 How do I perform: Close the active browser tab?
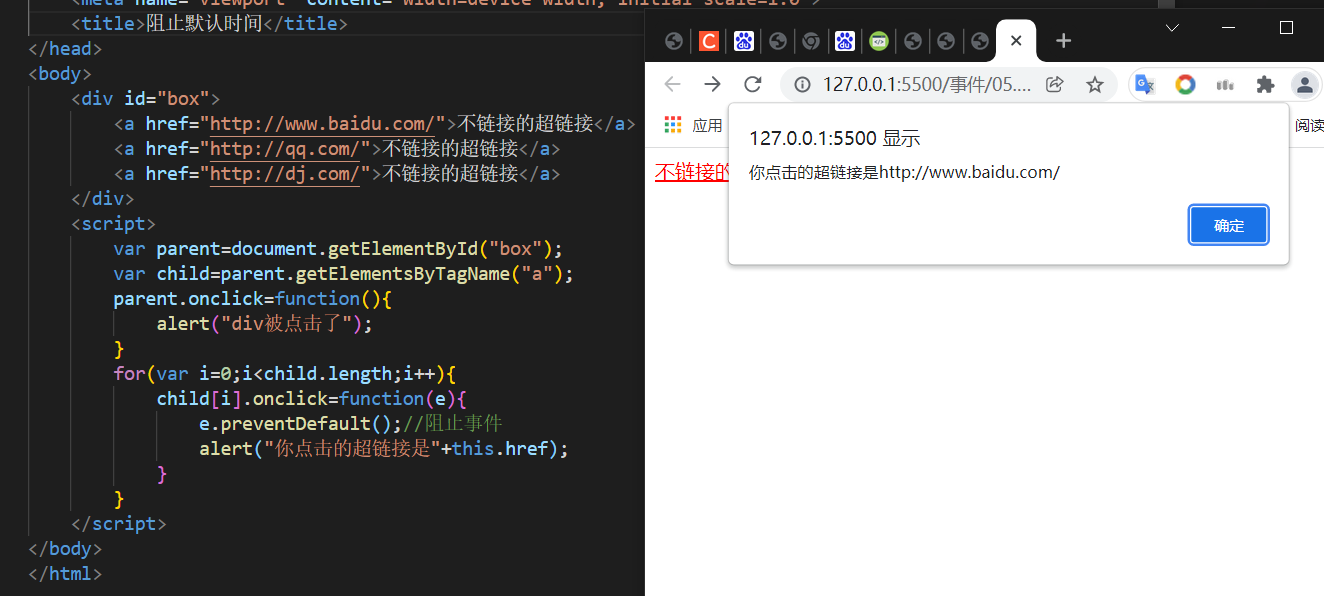pyautogui.click(x=1016, y=41)
